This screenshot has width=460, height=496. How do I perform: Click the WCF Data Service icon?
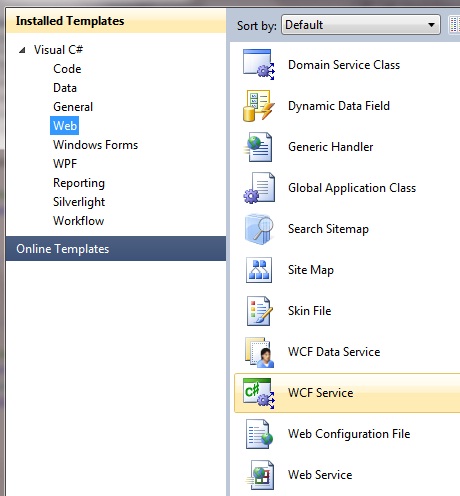(x=259, y=352)
